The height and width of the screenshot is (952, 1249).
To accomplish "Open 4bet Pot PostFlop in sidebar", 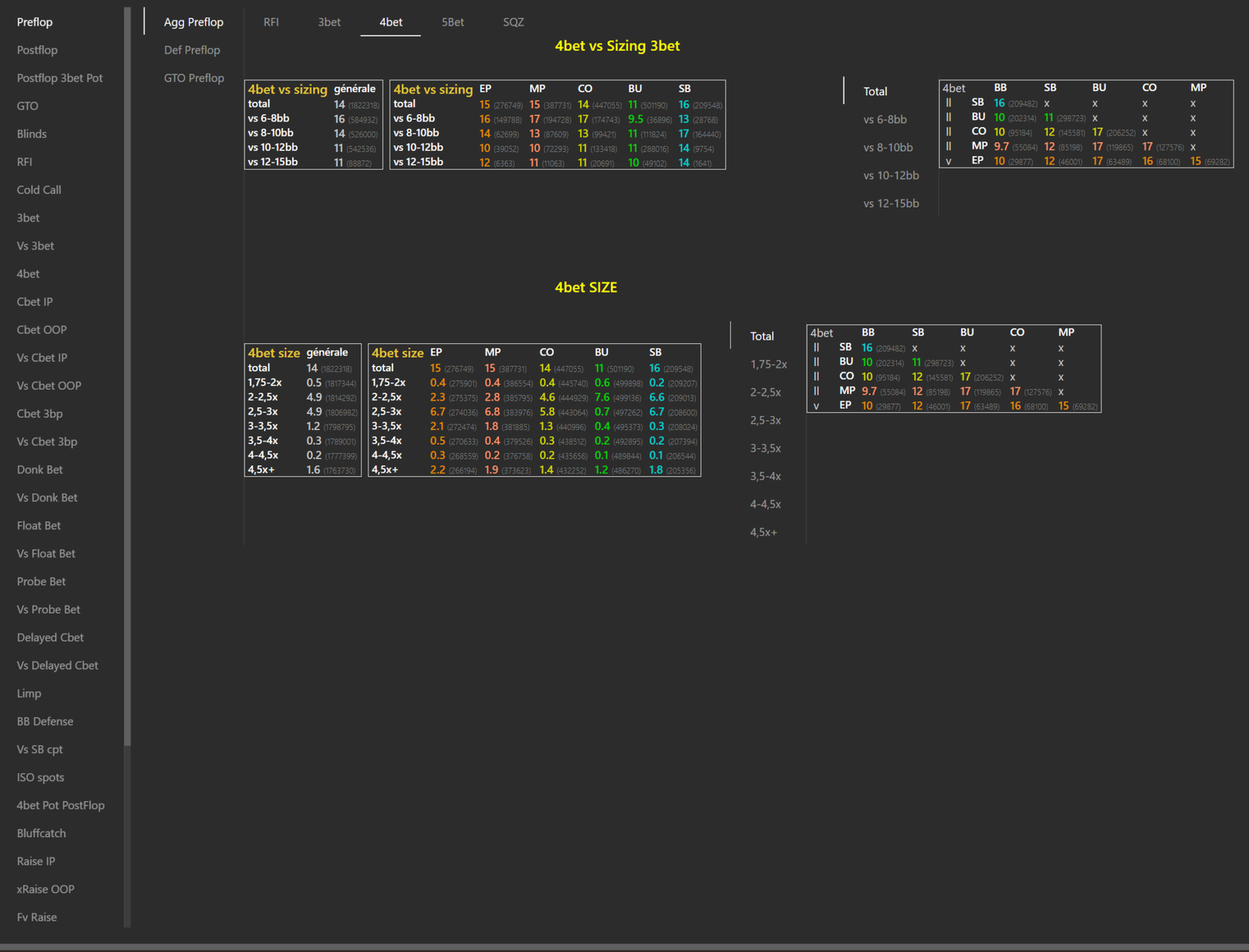I will 61,806.
